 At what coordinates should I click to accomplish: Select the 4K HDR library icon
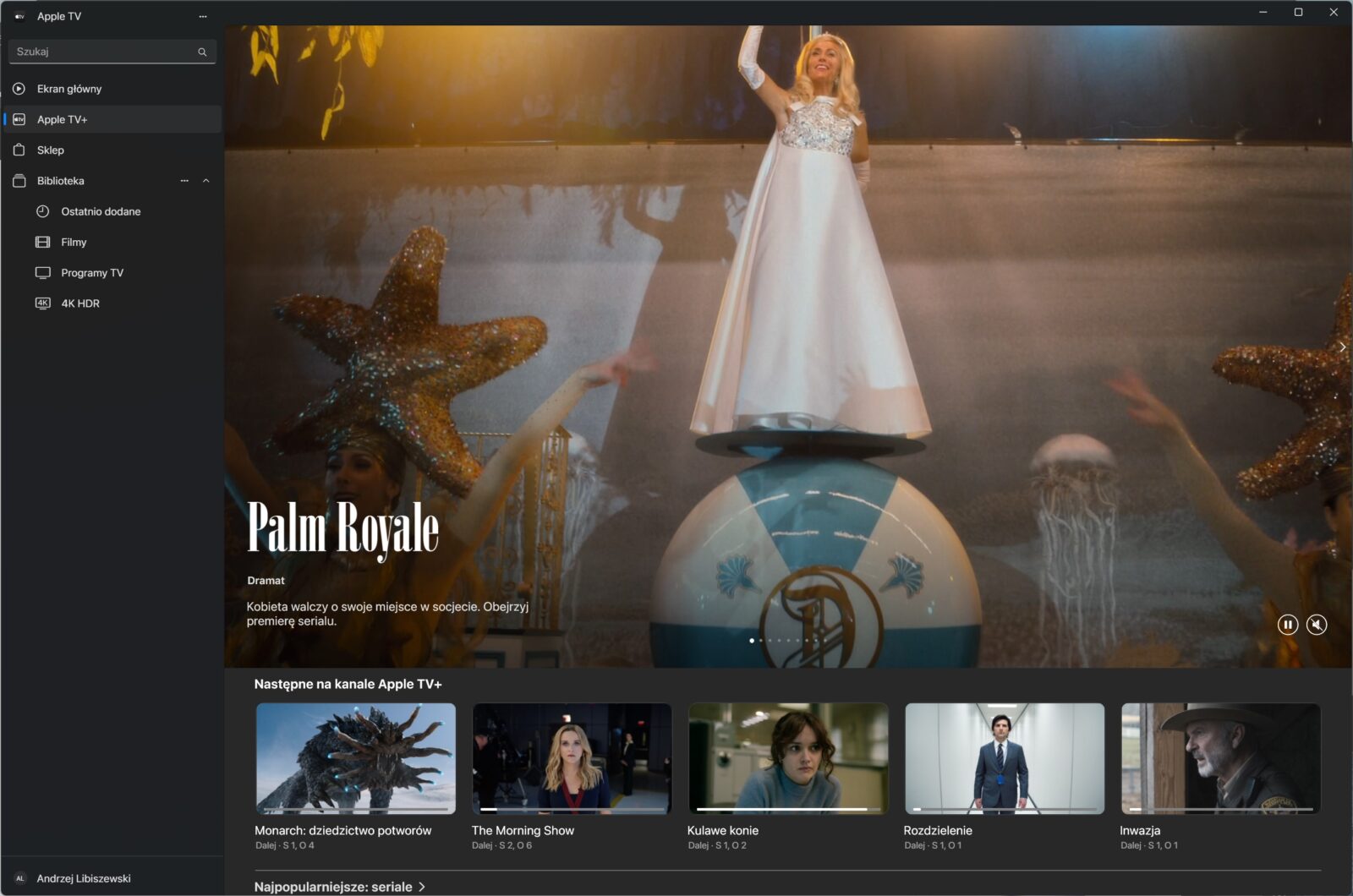coord(43,303)
